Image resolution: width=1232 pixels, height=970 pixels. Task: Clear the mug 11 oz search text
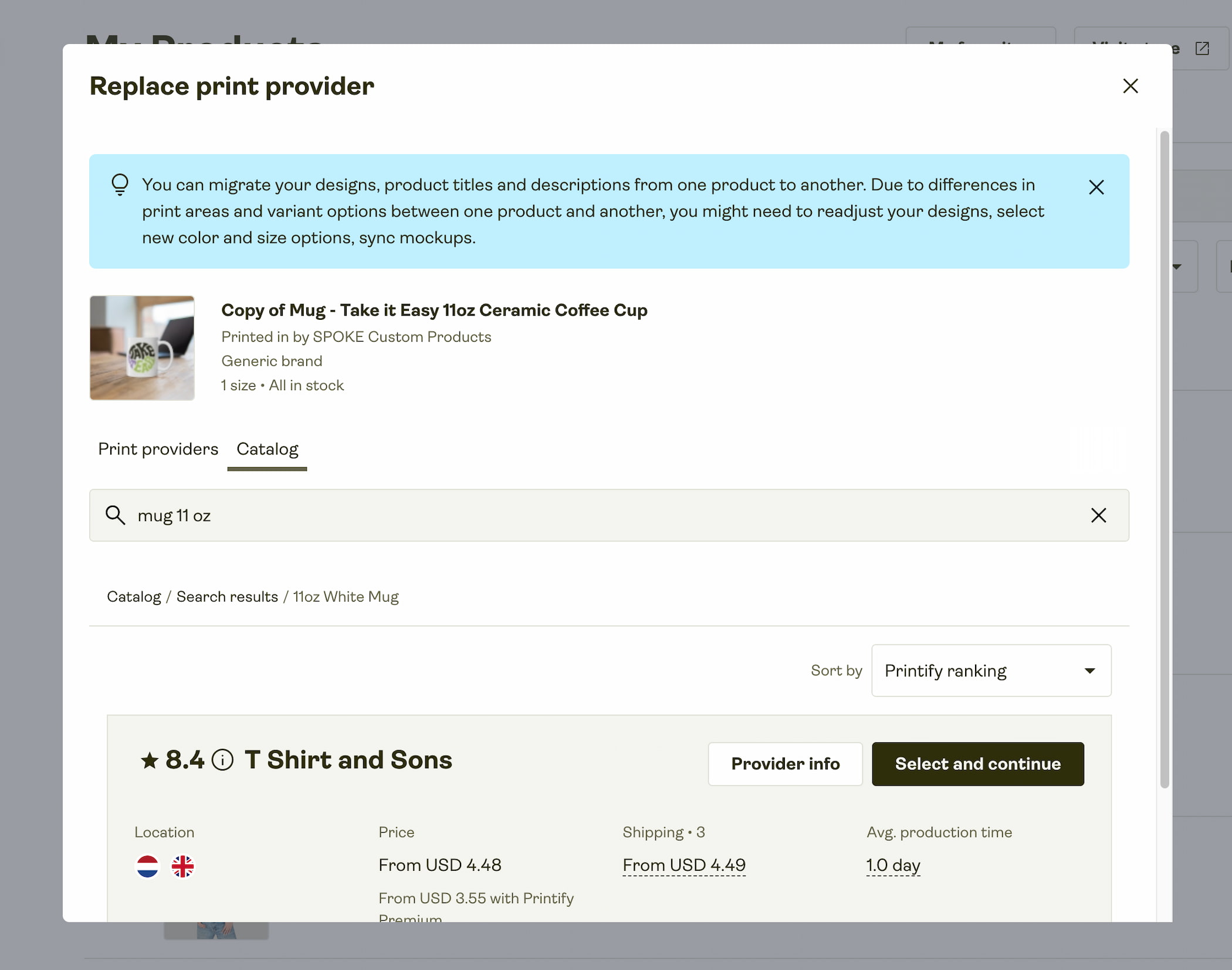coord(1098,515)
